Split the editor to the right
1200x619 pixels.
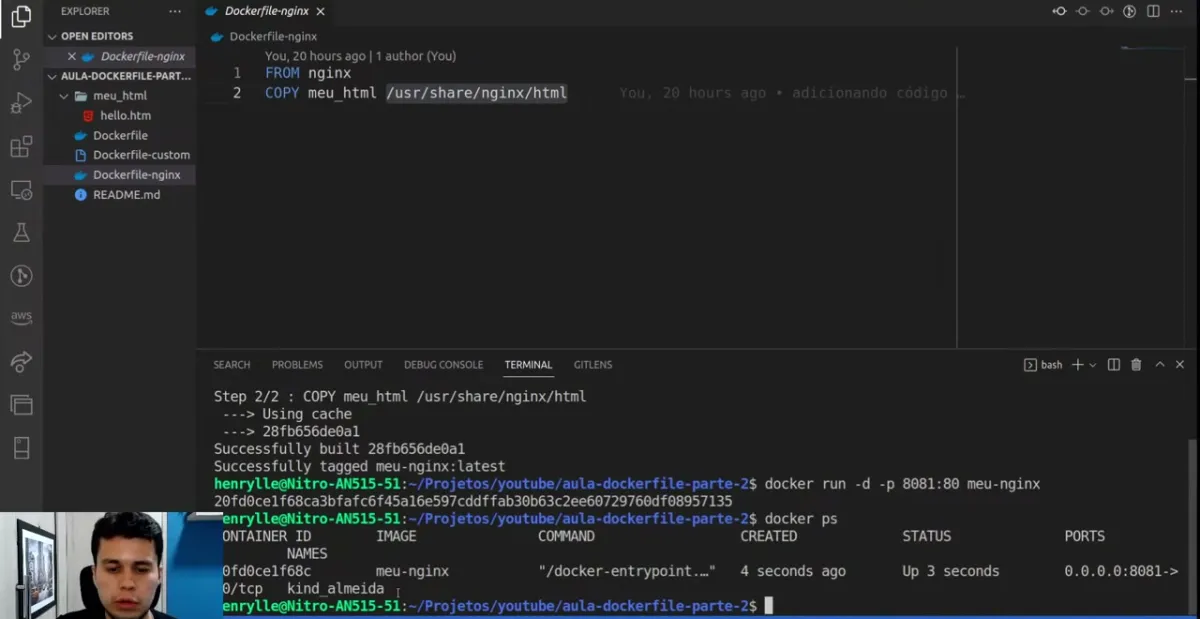(x=1153, y=11)
